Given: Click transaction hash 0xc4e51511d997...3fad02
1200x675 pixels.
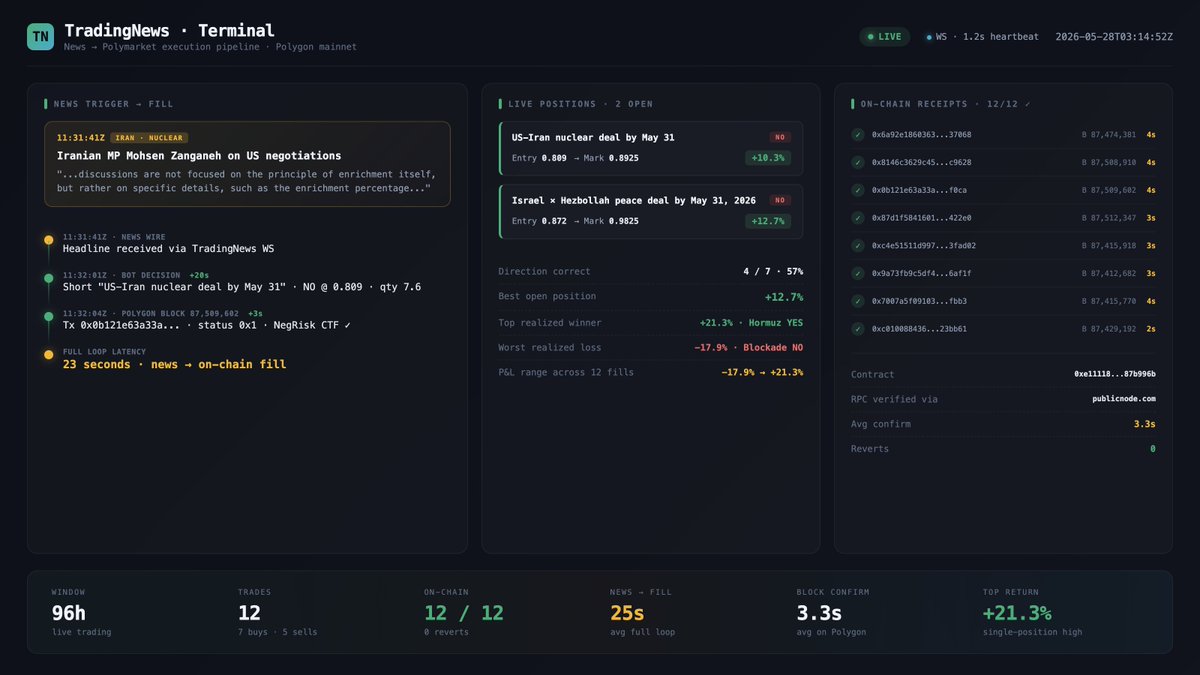Looking at the screenshot, I should click(x=924, y=245).
